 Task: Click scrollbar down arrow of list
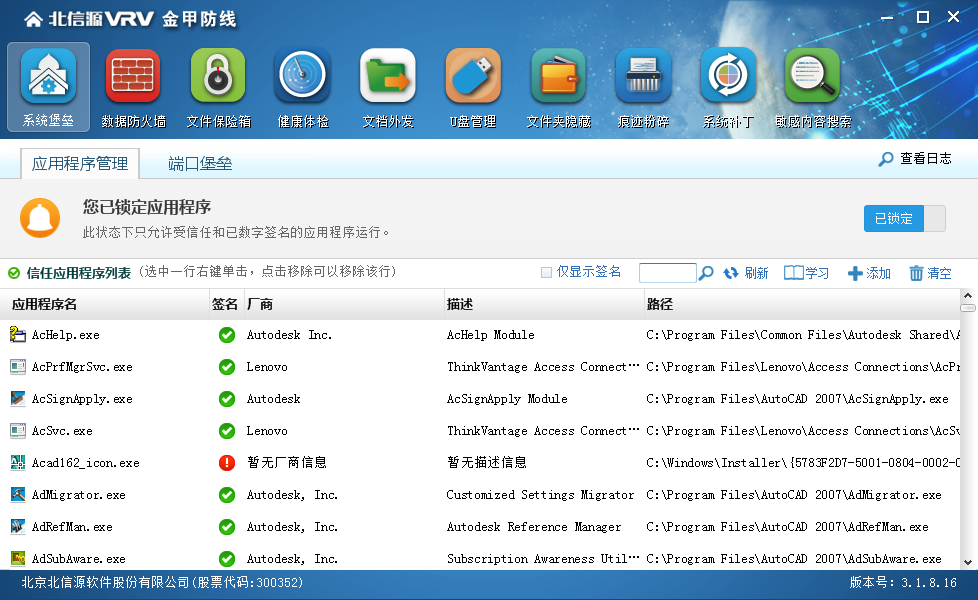point(968,562)
